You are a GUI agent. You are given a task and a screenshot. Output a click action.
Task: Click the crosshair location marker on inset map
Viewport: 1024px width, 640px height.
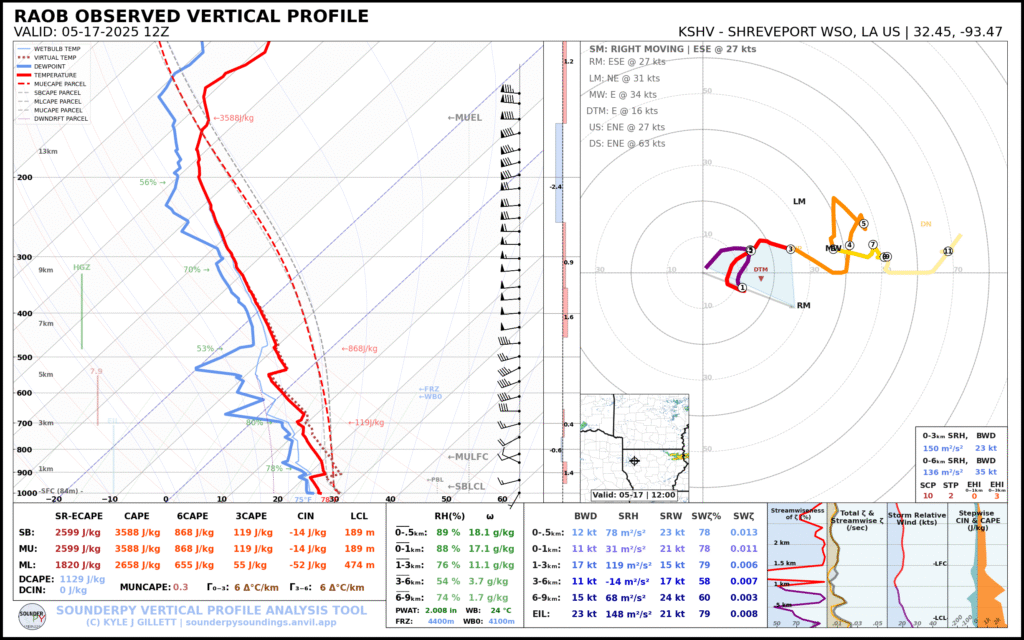pos(634,461)
